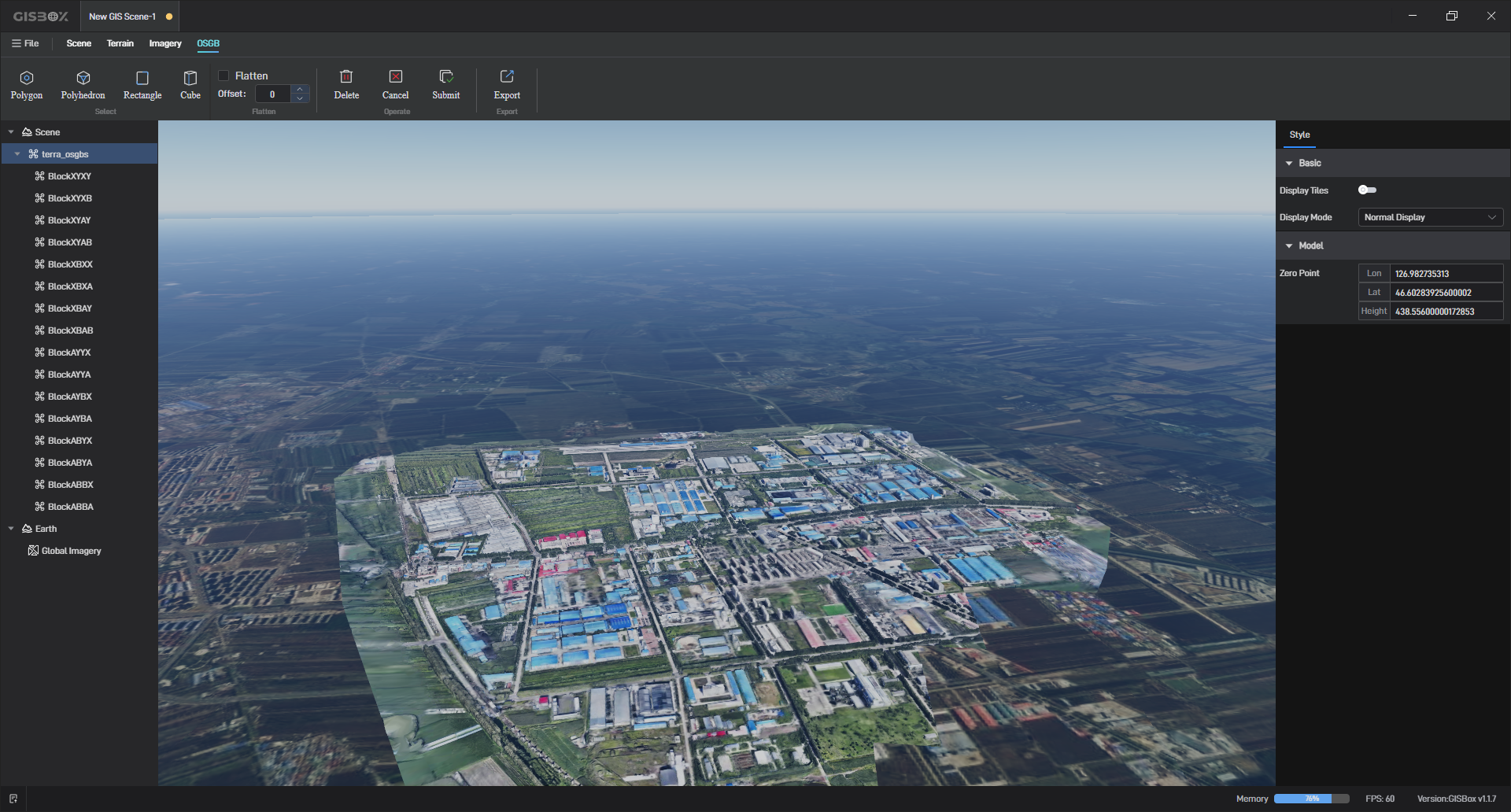Toggle the Display Tiles switch
1511x812 pixels.
1367,190
